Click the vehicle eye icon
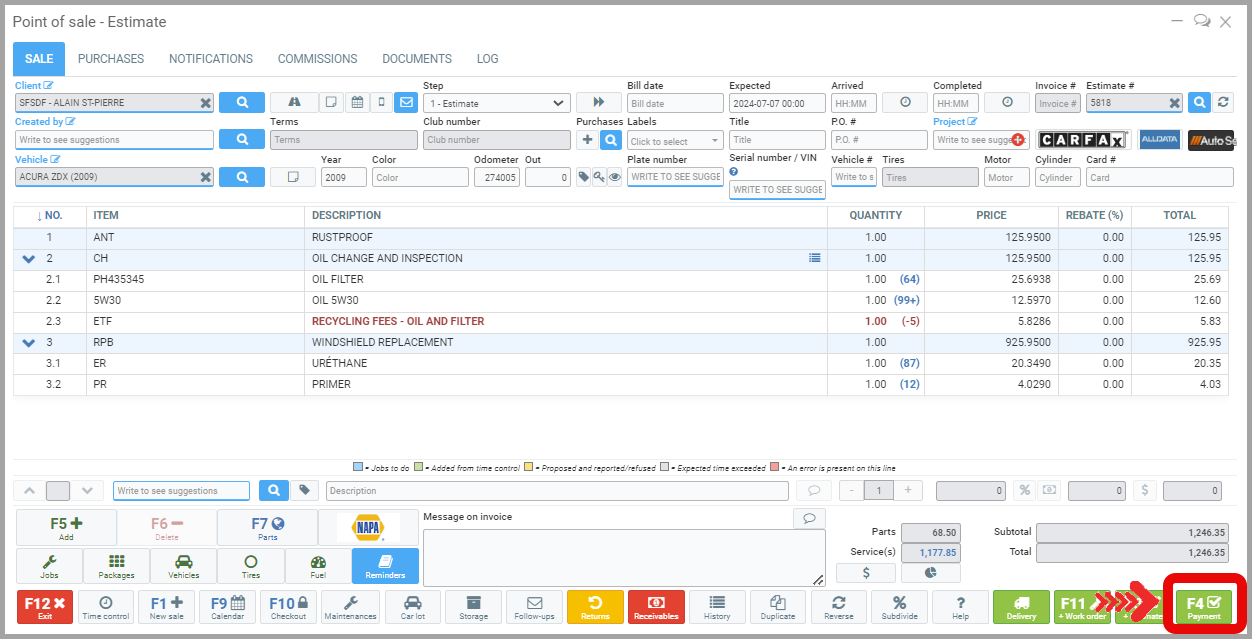Screen dimensions: 1252x639 coord(615,177)
